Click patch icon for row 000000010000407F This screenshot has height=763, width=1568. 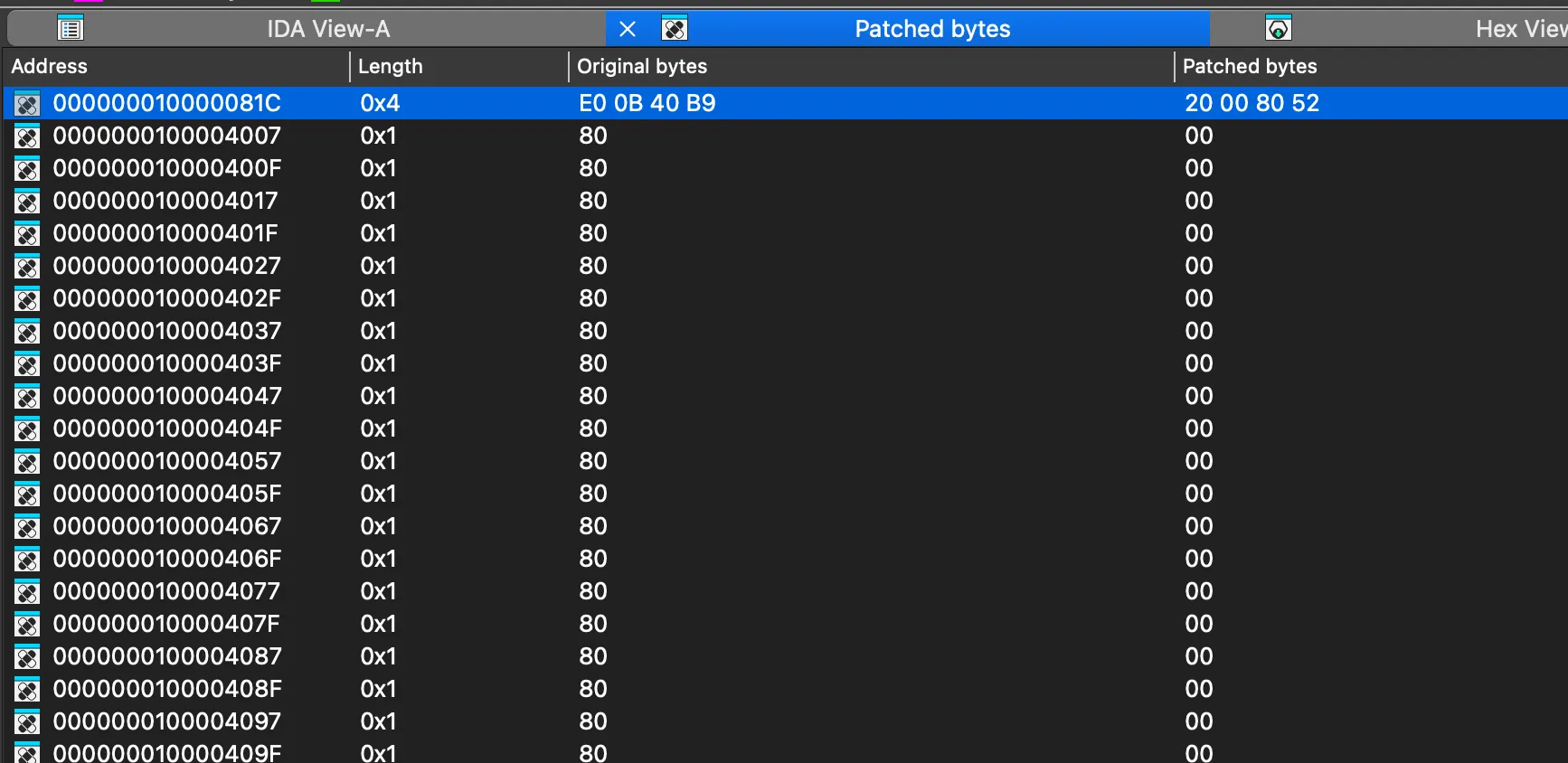tap(27, 625)
